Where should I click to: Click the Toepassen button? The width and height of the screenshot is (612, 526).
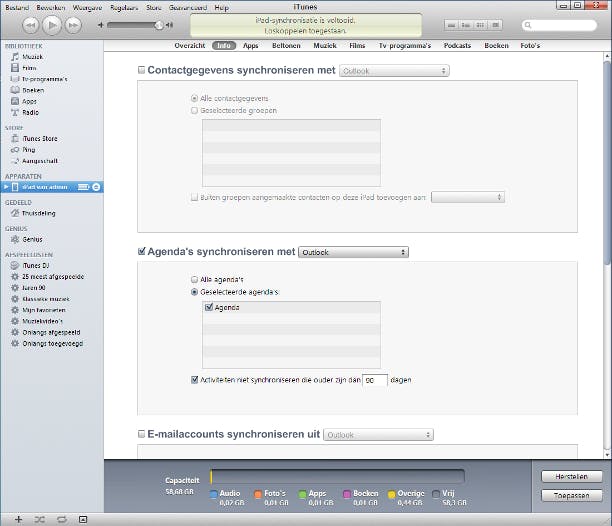[x=571, y=496]
